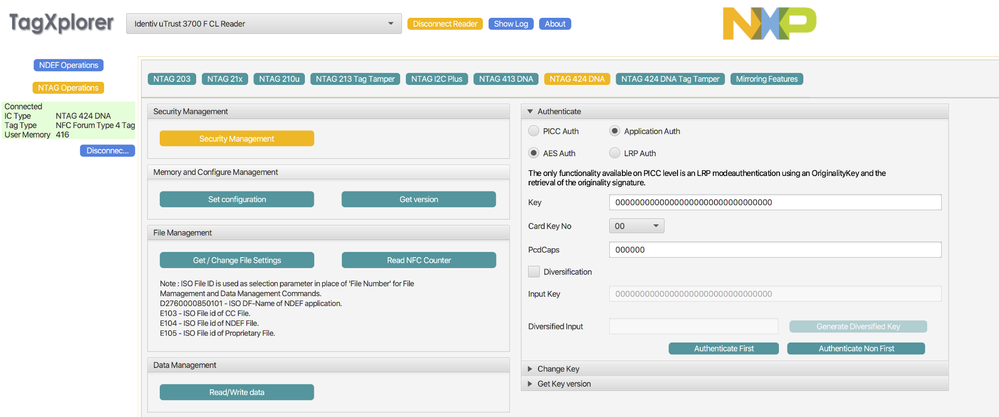Open the About dialog
Image resolution: width=999 pixels, height=417 pixels.
coord(555,24)
